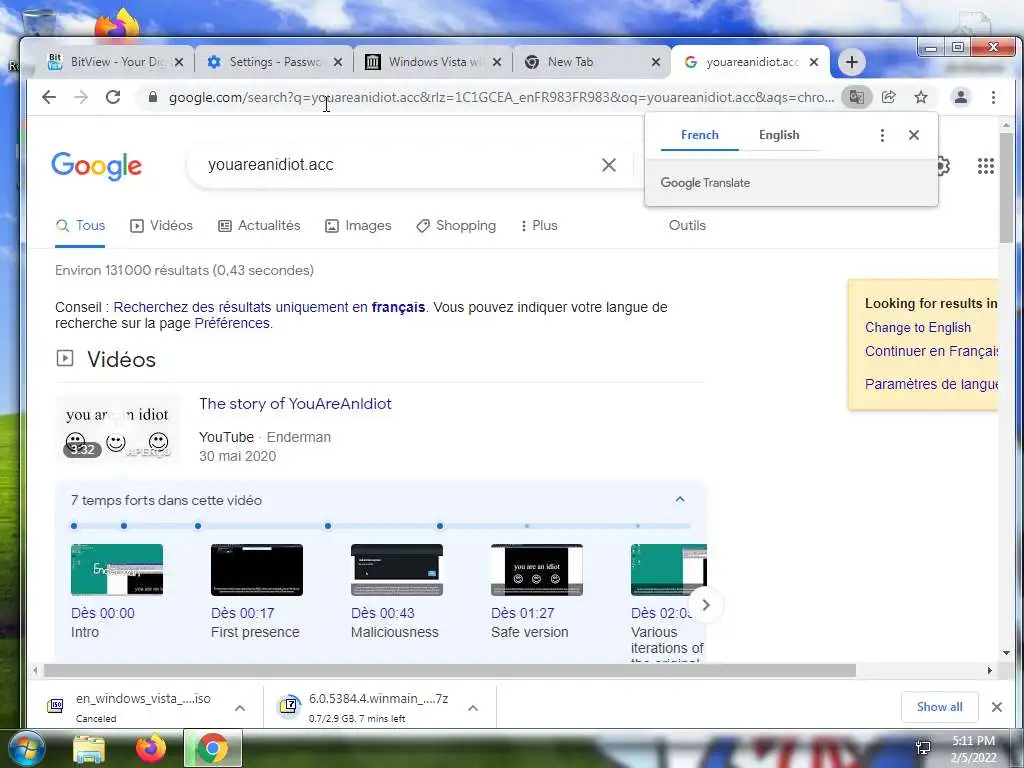Click the vertical scrollbar down arrow
Screen dimensions: 1024x768
pos(1006,652)
